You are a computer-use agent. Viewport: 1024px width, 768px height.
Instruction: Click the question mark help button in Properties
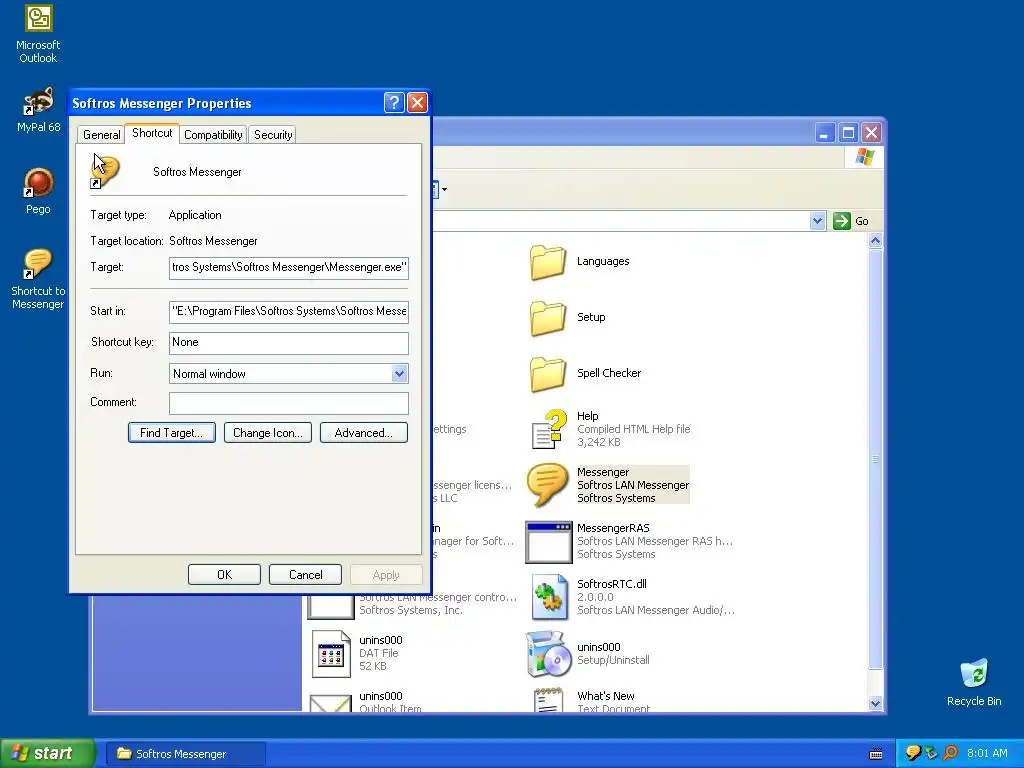coord(394,103)
